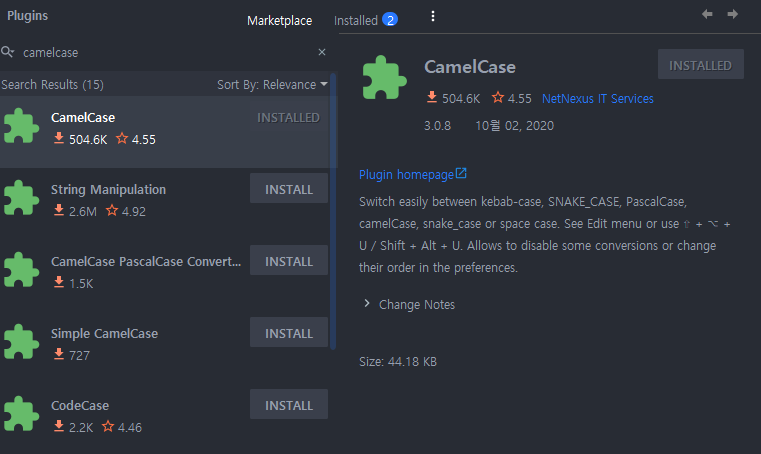Select the Simple CamelCase plugin name
This screenshot has height=454, width=761.
[x=104, y=334]
